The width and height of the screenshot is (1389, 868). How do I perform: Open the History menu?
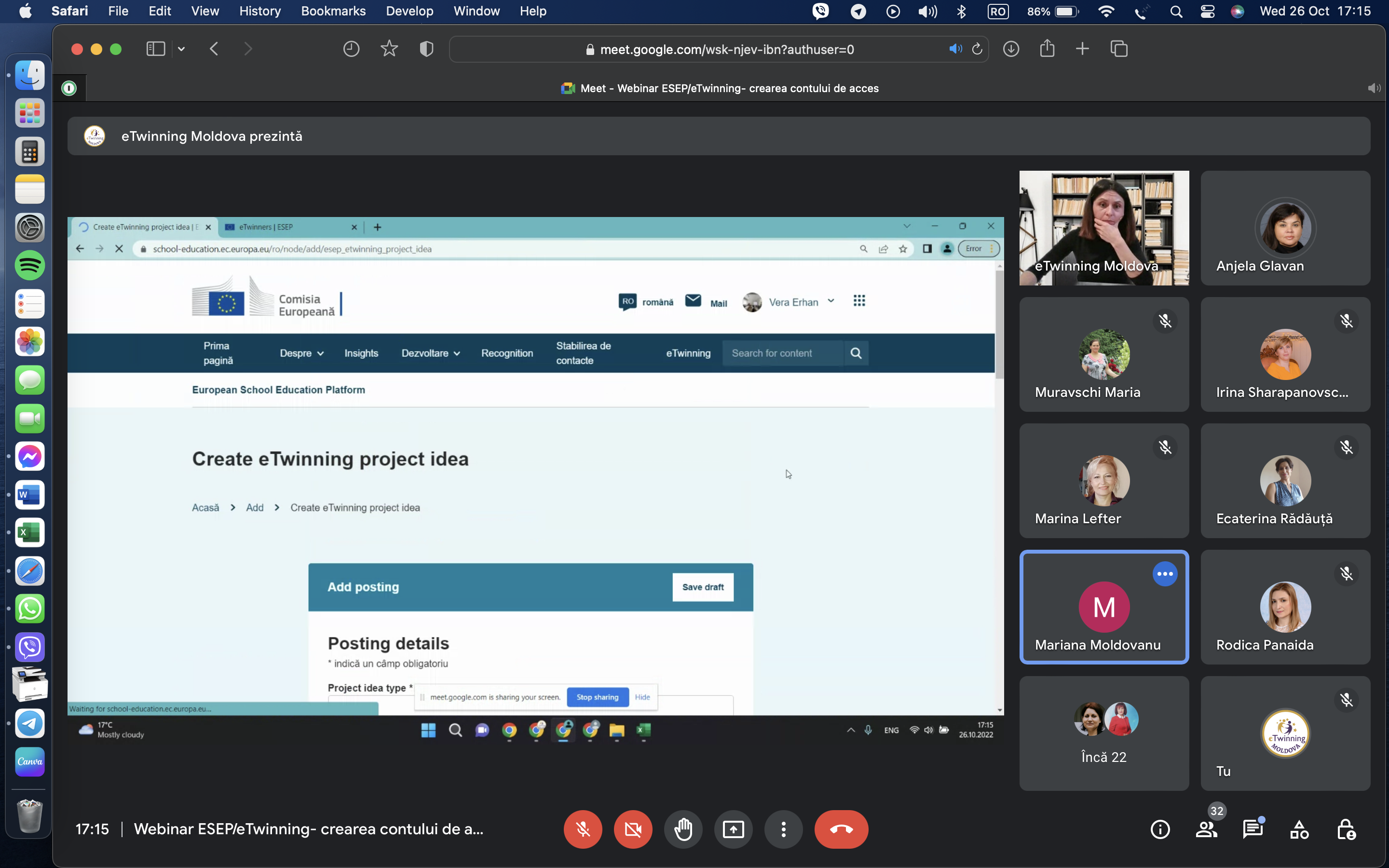(259, 11)
